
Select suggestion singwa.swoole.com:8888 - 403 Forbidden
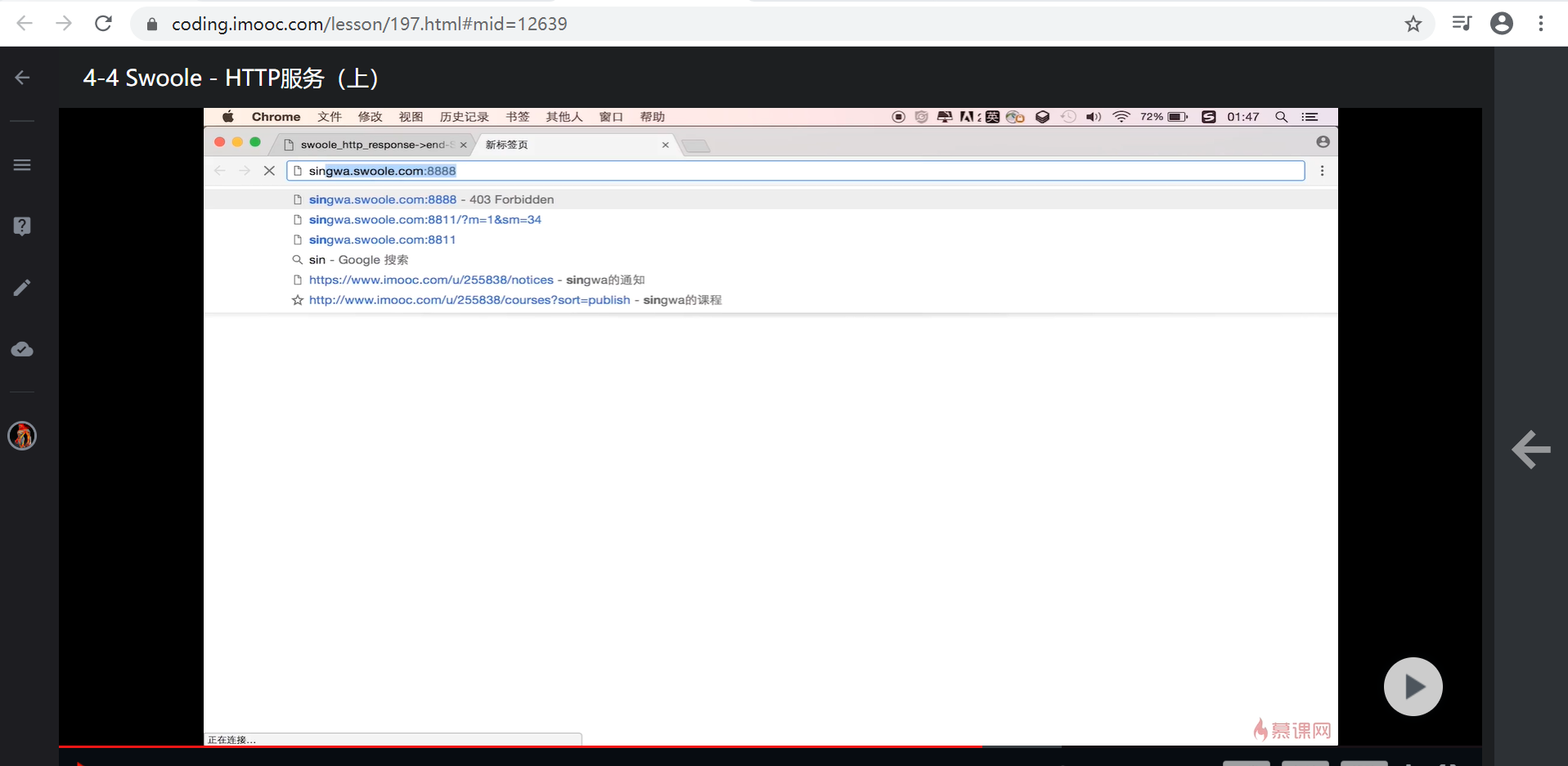771,199
